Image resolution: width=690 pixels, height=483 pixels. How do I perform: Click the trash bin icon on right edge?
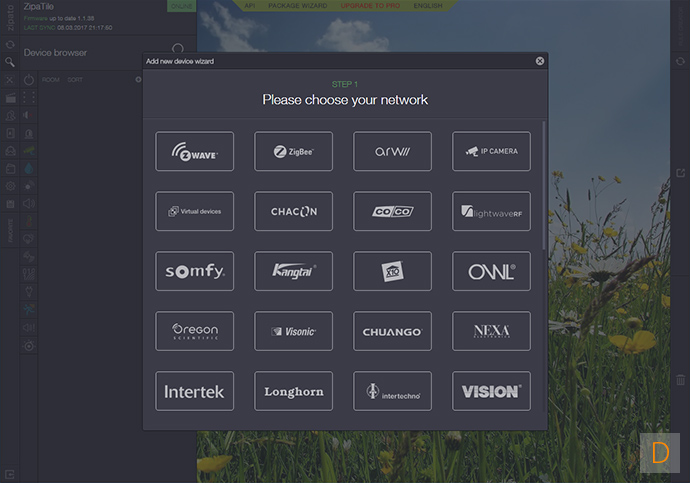(680, 379)
